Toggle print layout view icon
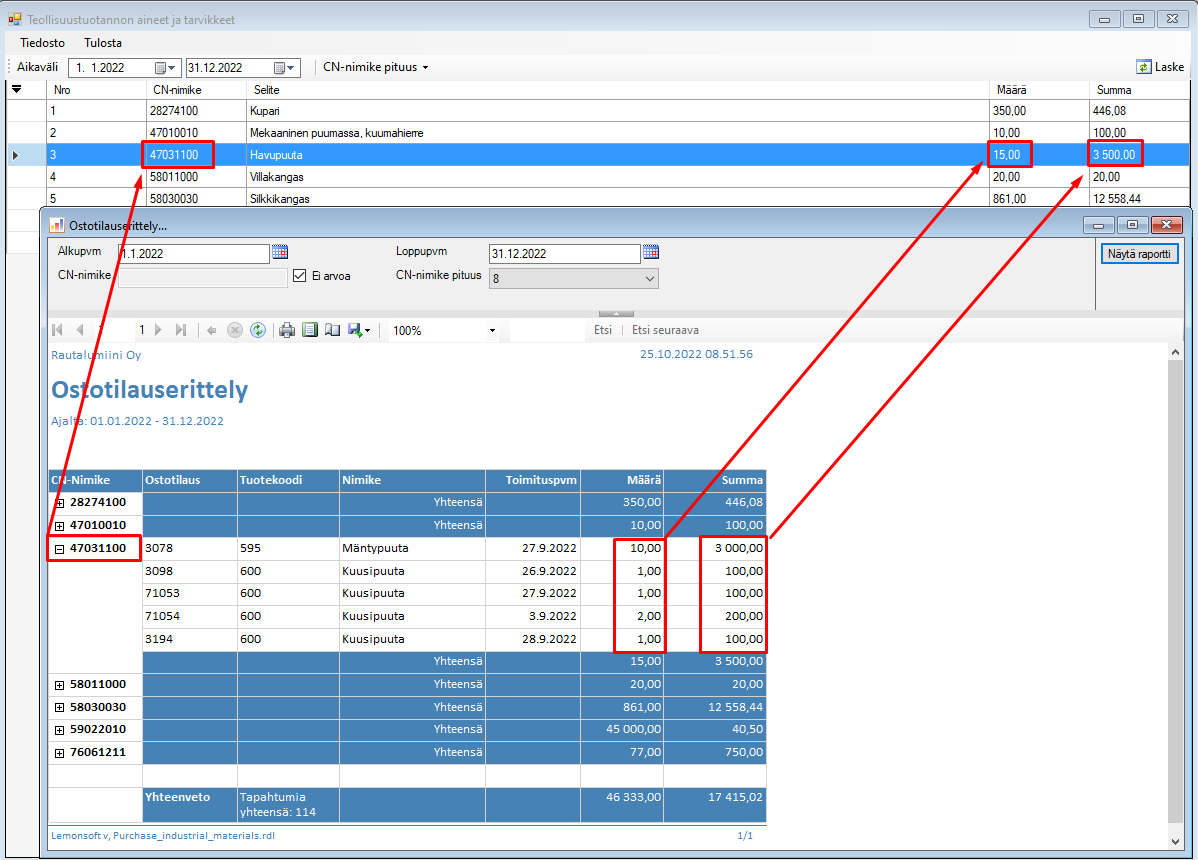The image size is (1198, 860). tap(310, 330)
